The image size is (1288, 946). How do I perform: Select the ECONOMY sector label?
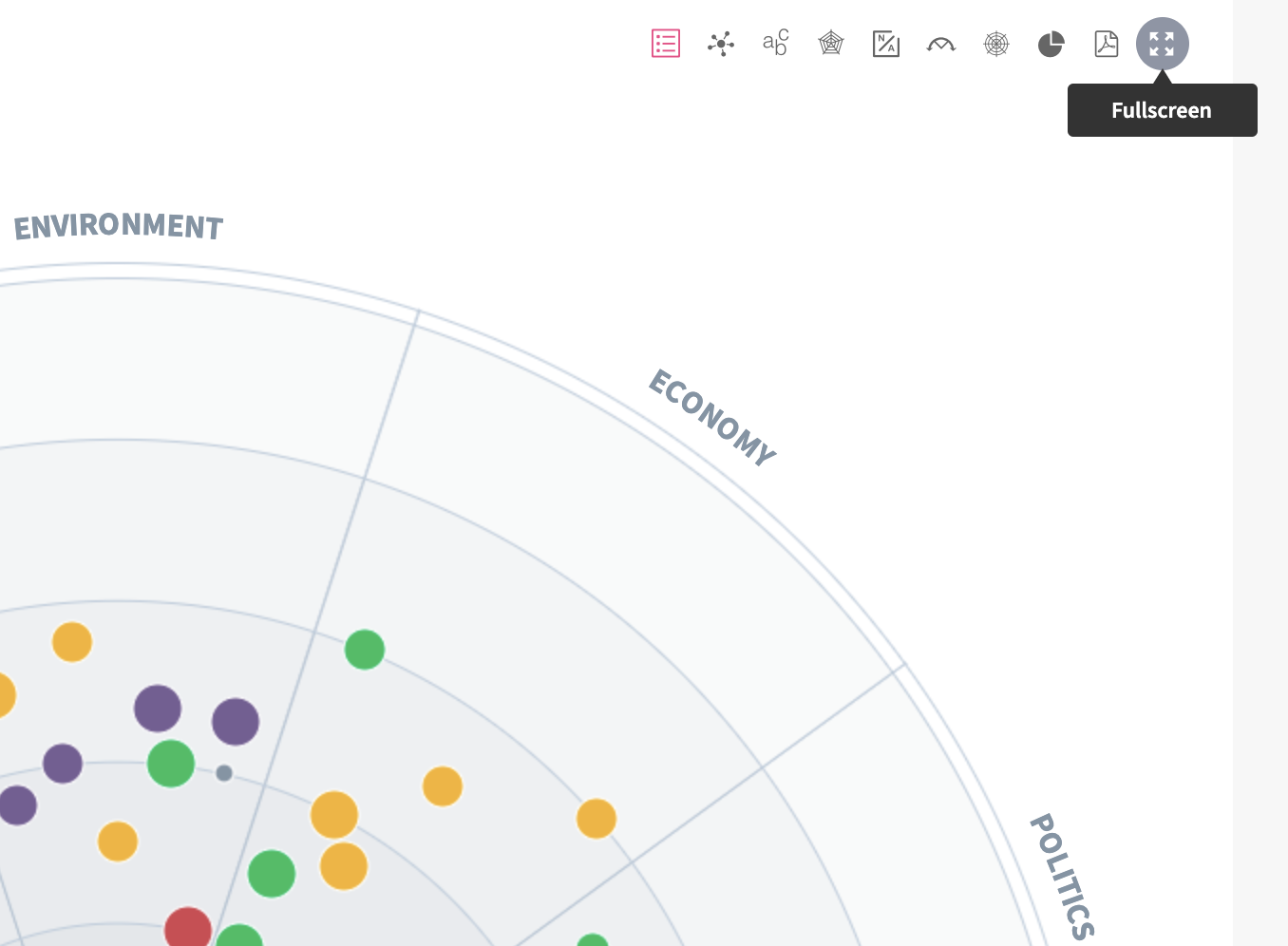(x=712, y=418)
